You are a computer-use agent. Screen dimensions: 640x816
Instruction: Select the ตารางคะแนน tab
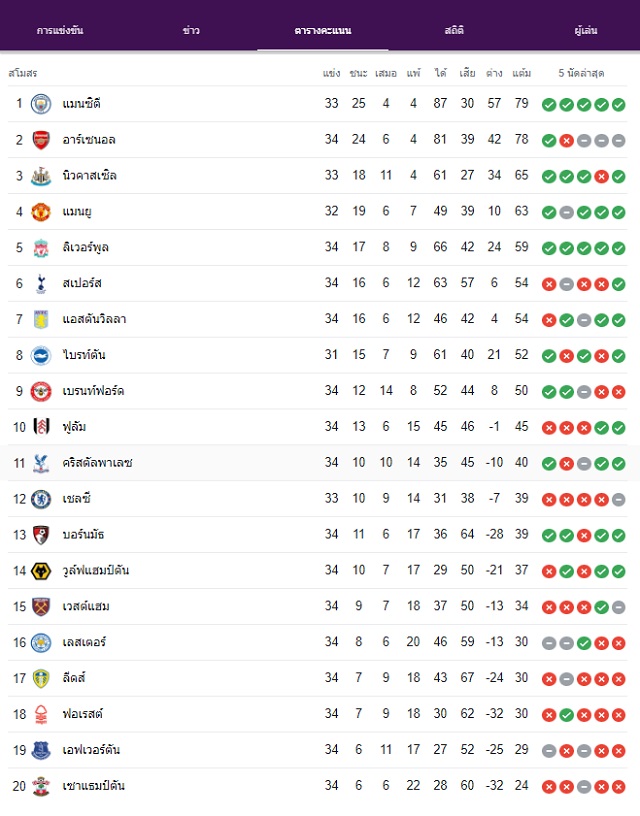(x=323, y=30)
